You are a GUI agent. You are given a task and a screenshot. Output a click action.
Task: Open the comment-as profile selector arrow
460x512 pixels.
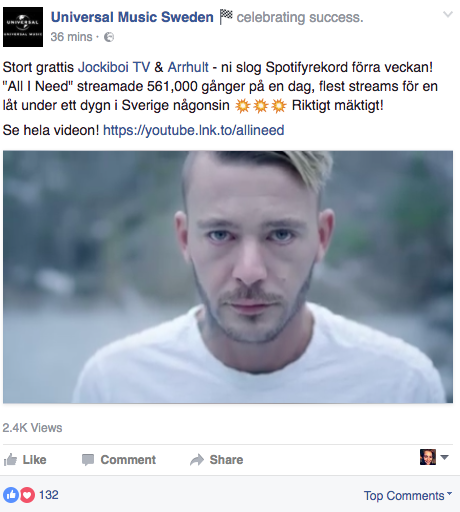[x=444, y=457]
